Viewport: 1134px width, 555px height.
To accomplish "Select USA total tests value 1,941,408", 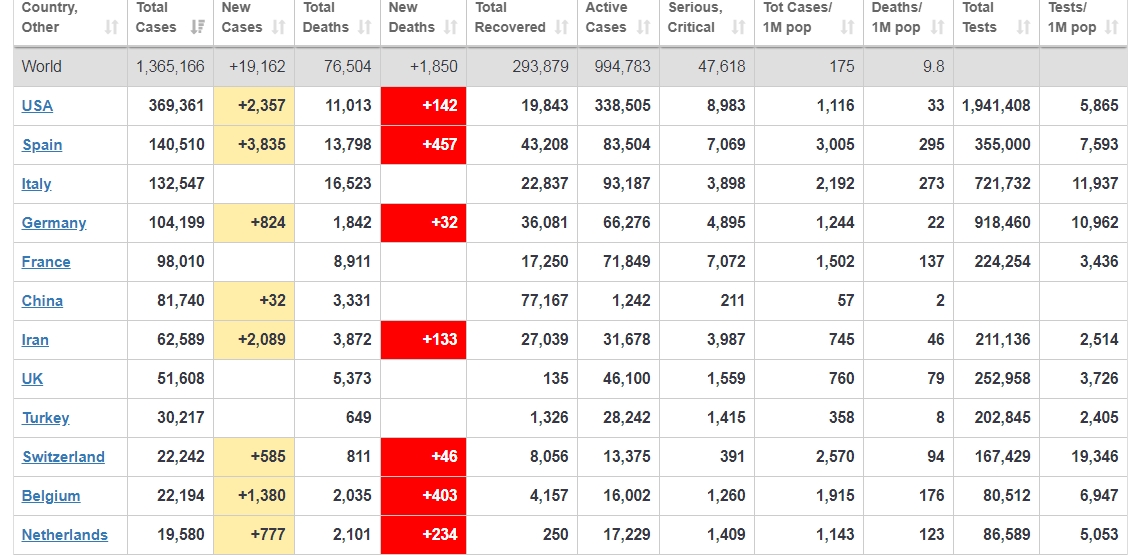I will point(996,106).
